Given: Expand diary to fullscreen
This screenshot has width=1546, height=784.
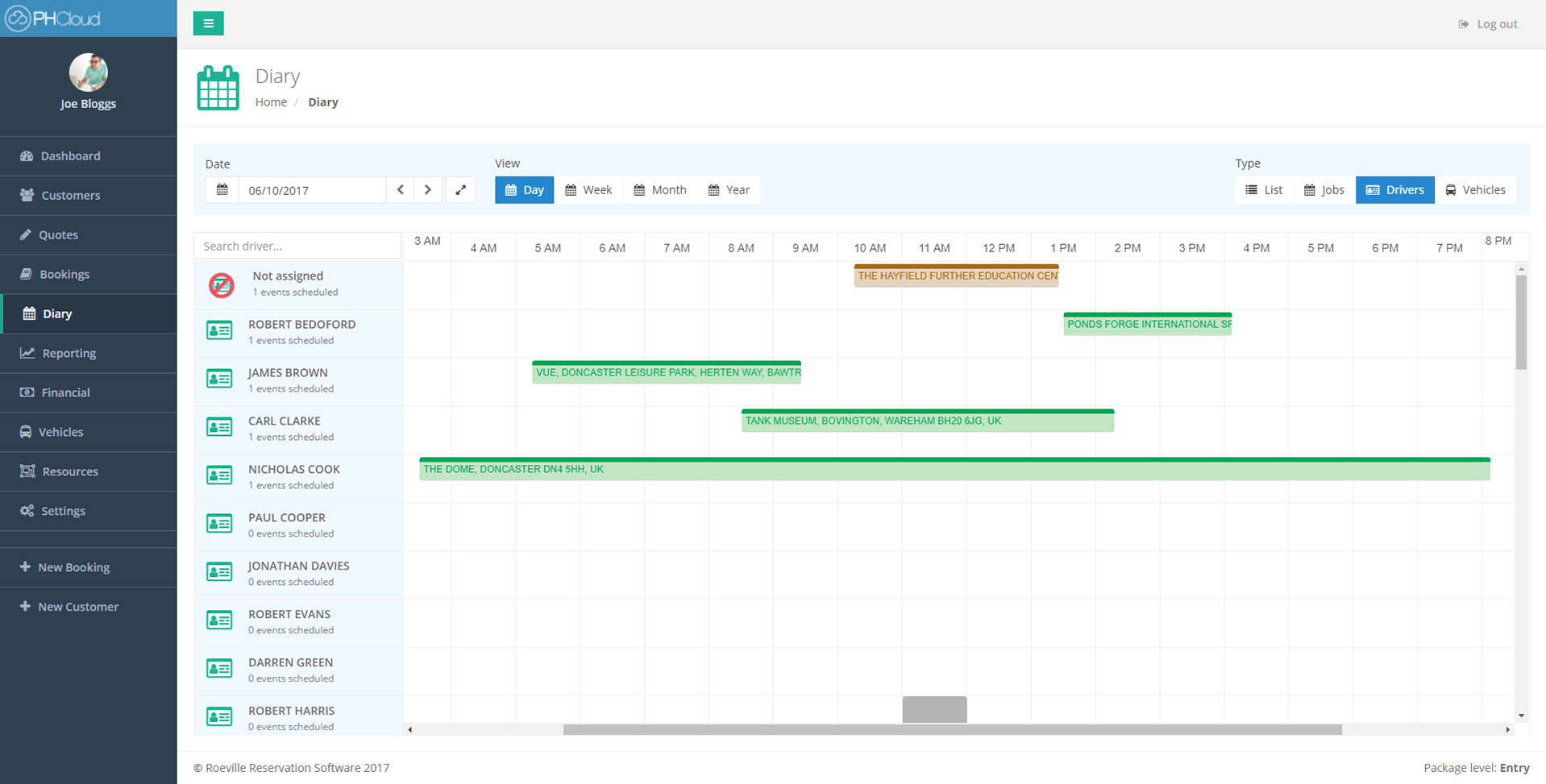Looking at the screenshot, I should point(460,190).
